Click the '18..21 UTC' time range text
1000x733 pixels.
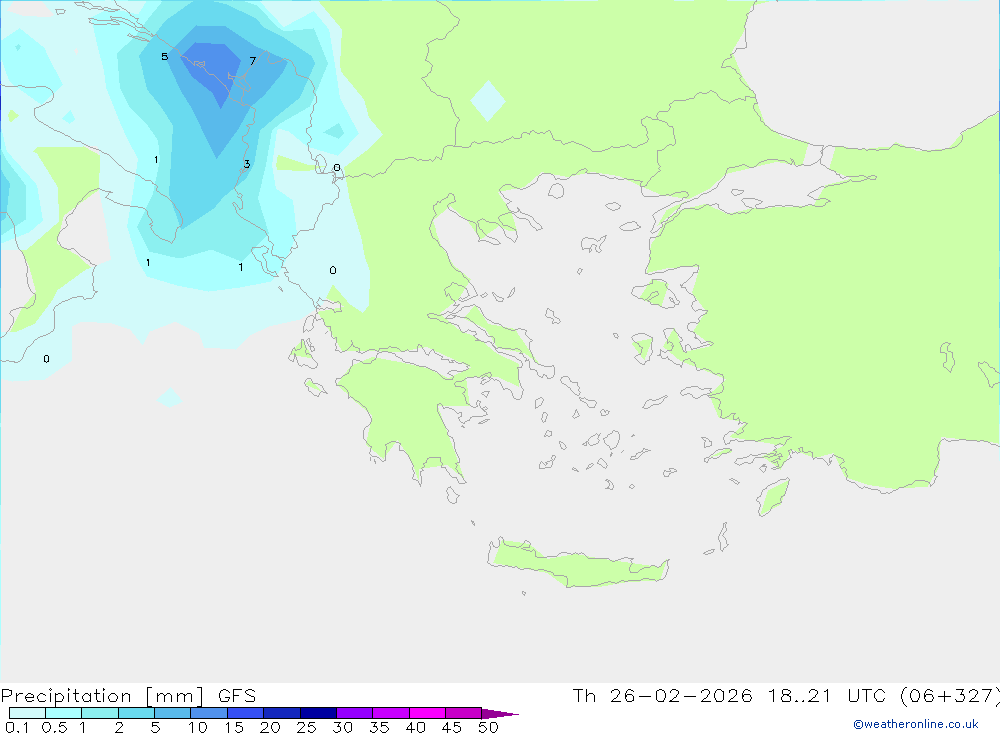[x=827, y=695]
